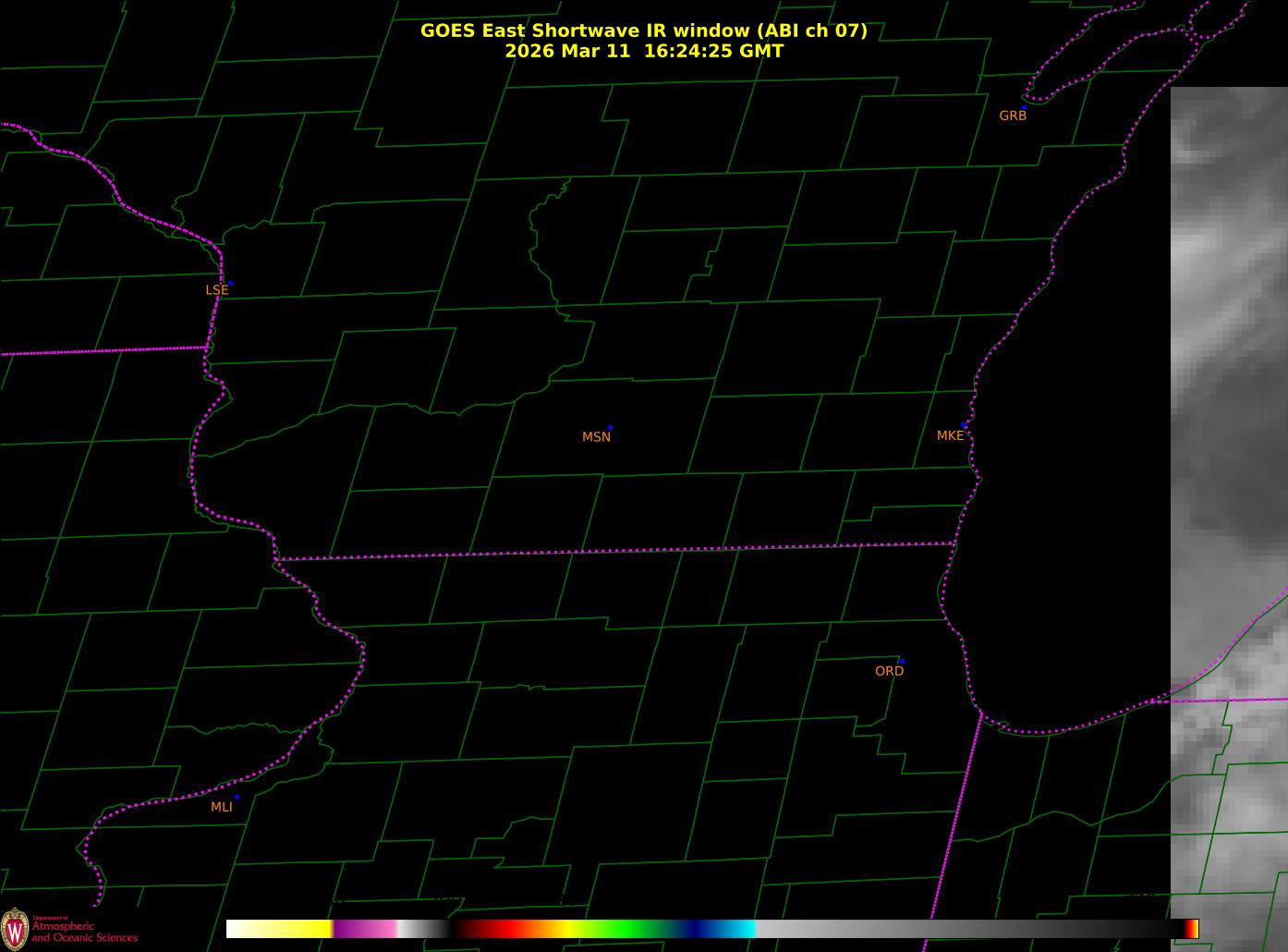Click the cyan segment of the color bar

pyautogui.click(x=735, y=929)
